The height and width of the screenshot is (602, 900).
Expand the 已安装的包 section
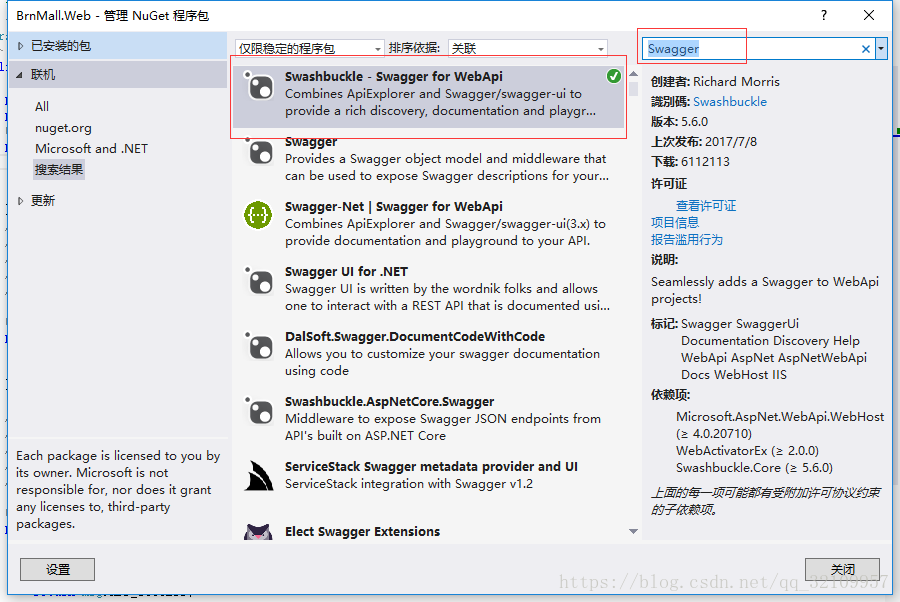pos(21,46)
